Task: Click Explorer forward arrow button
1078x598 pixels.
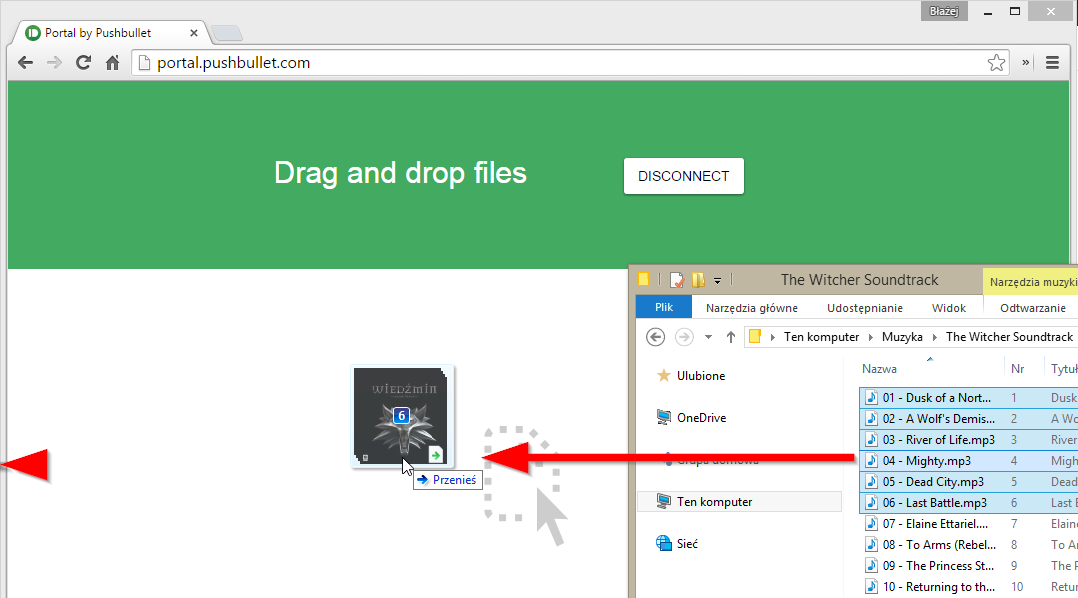Action: (x=684, y=337)
